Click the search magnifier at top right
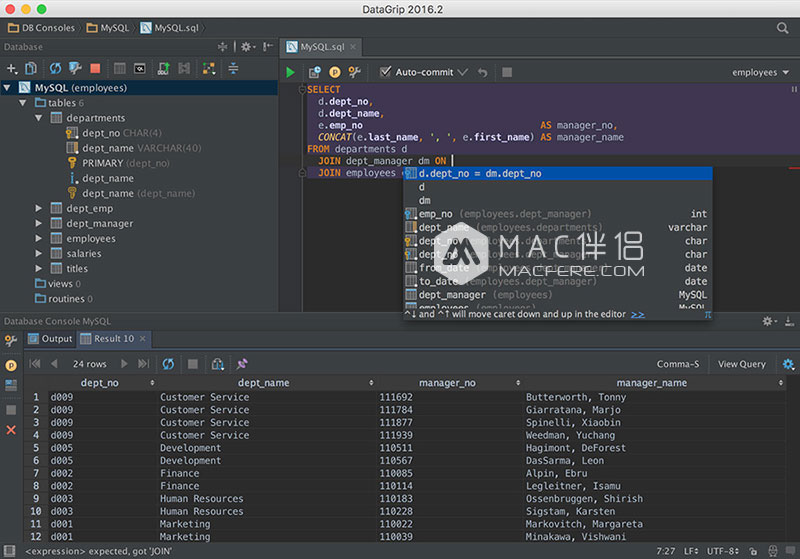This screenshot has width=800, height=559. point(782,28)
